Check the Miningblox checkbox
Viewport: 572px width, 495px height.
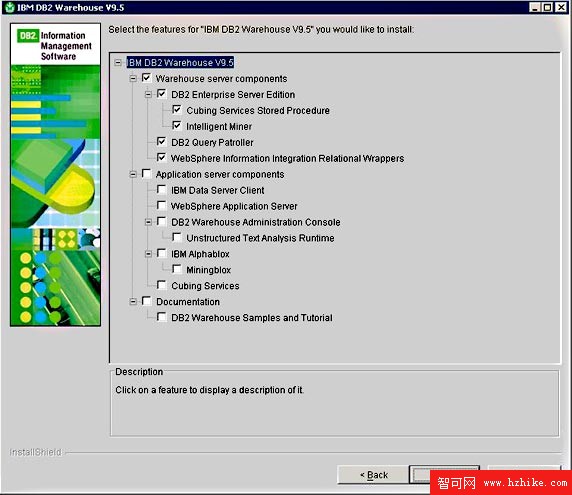pyautogui.click(x=177, y=270)
